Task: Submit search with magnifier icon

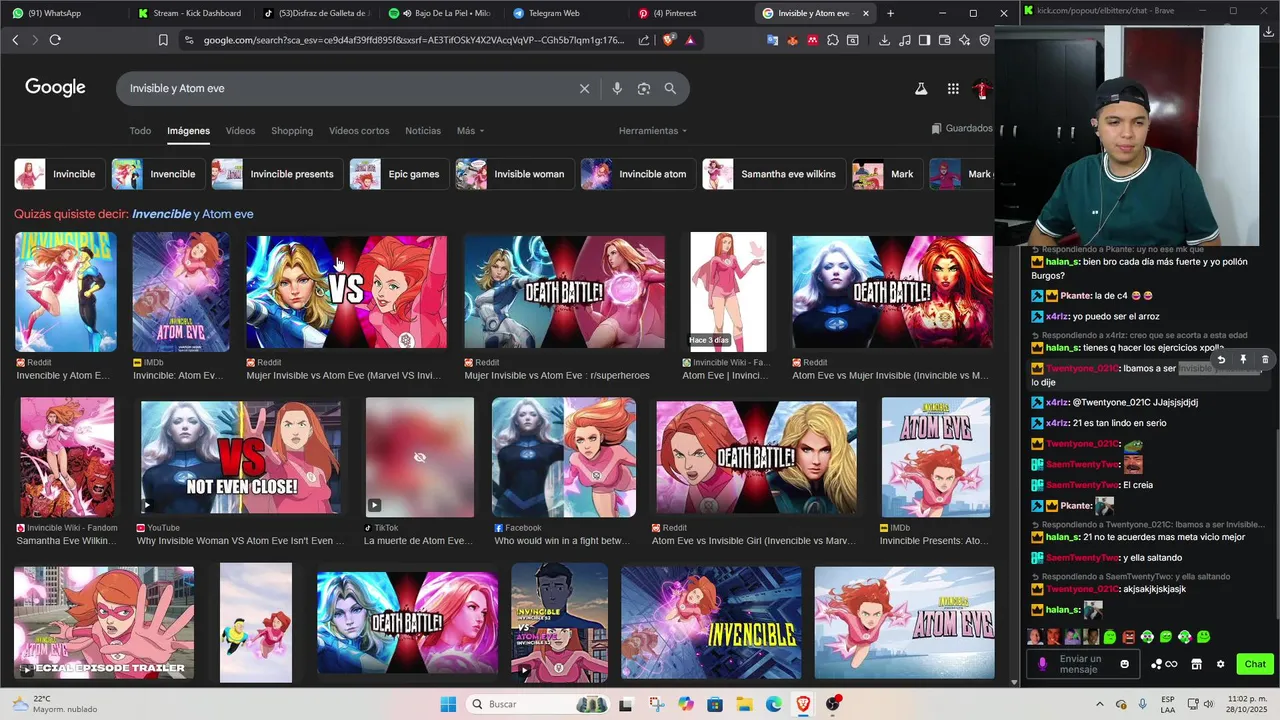Action: (x=670, y=88)
